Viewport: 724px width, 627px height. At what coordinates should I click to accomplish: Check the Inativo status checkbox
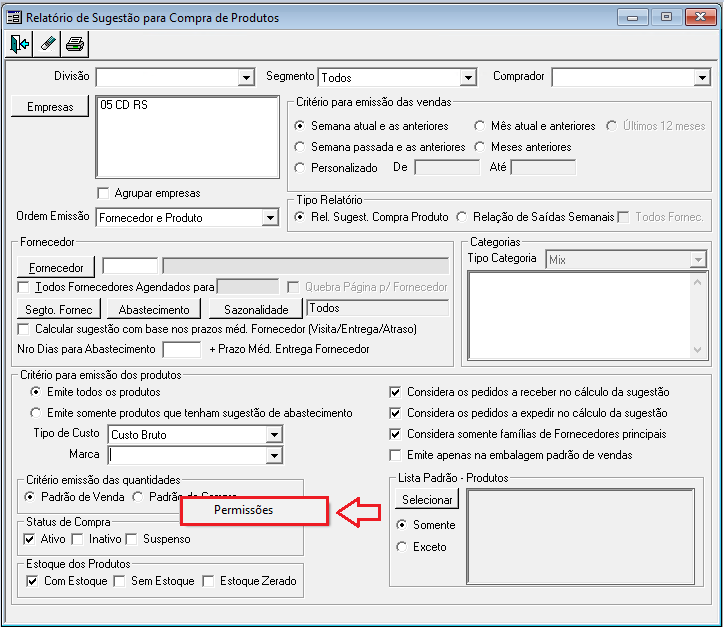[78, 539]
